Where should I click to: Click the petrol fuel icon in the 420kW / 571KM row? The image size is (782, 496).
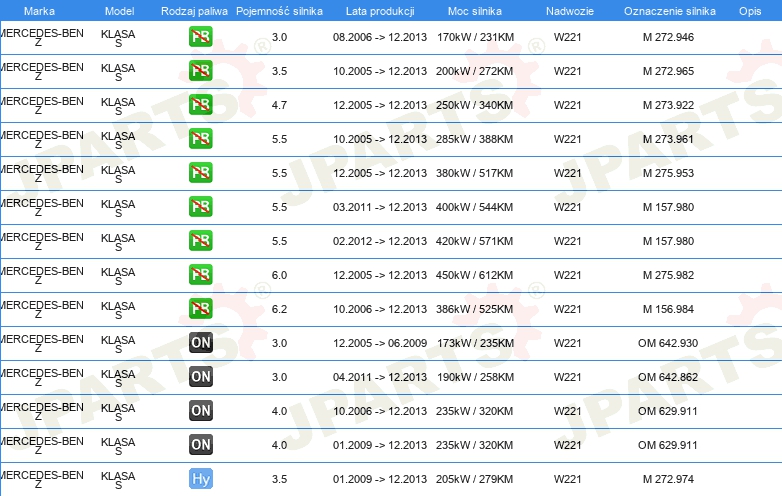point(200,241)
